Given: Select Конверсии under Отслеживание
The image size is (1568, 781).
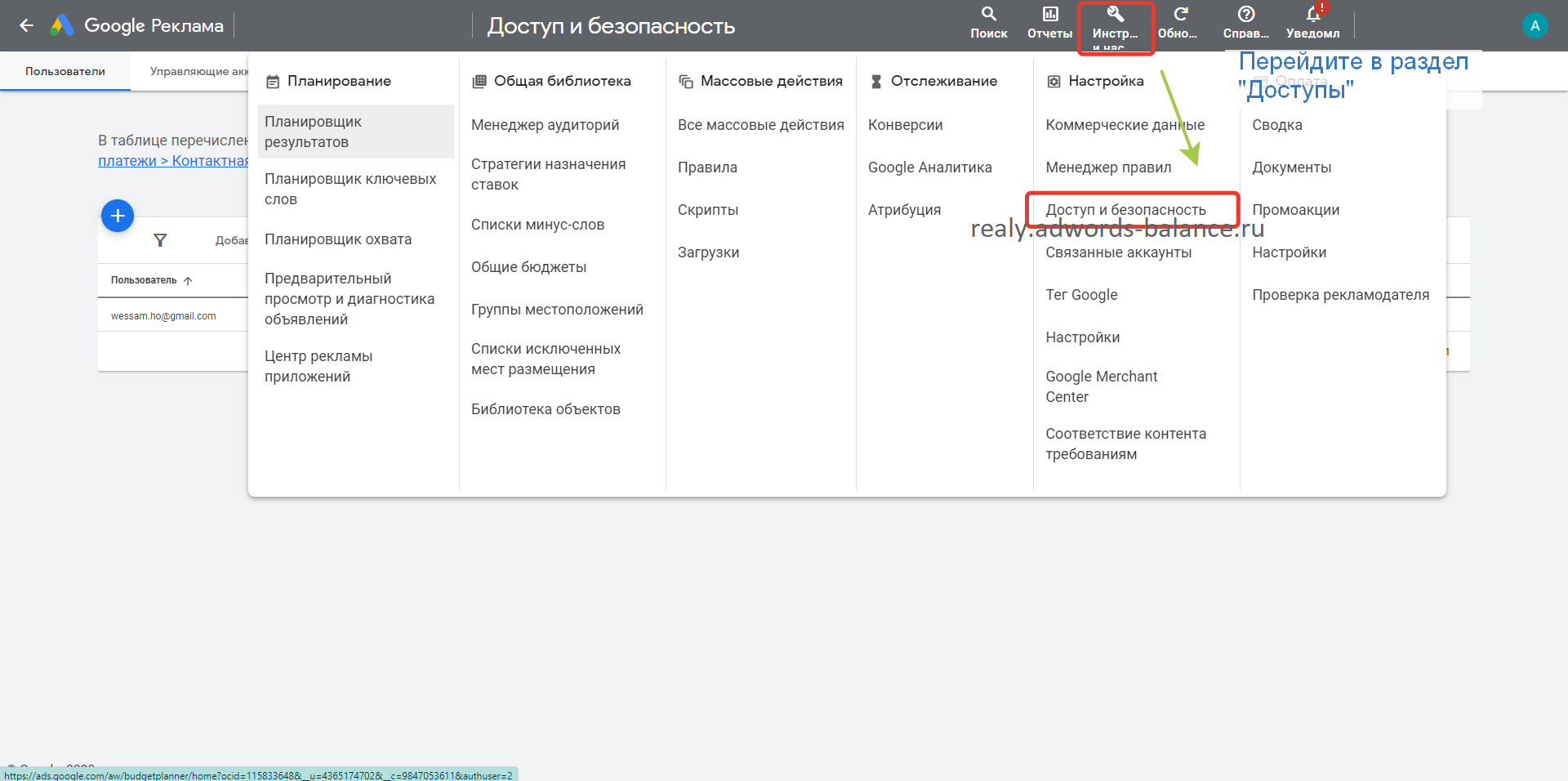Looking at the screenshot, I should point(905,125).
